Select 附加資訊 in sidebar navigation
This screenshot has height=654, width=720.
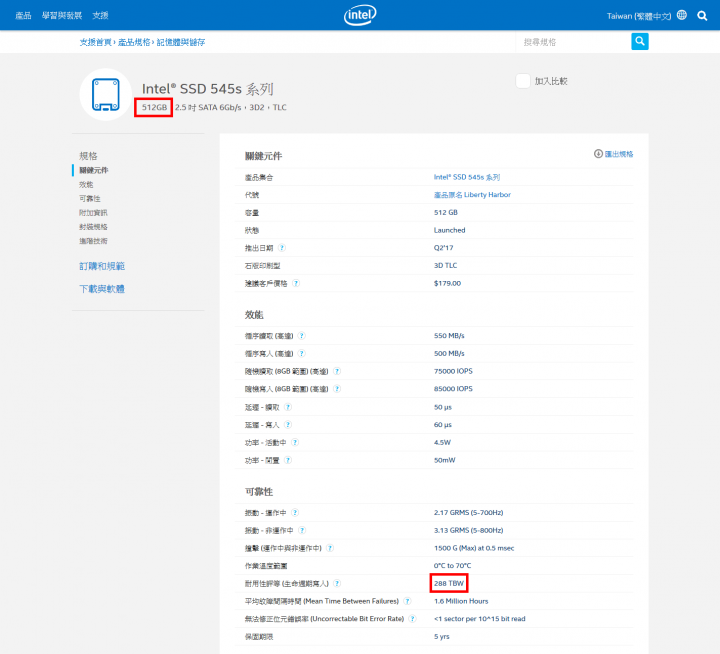[x=93, y=213]
